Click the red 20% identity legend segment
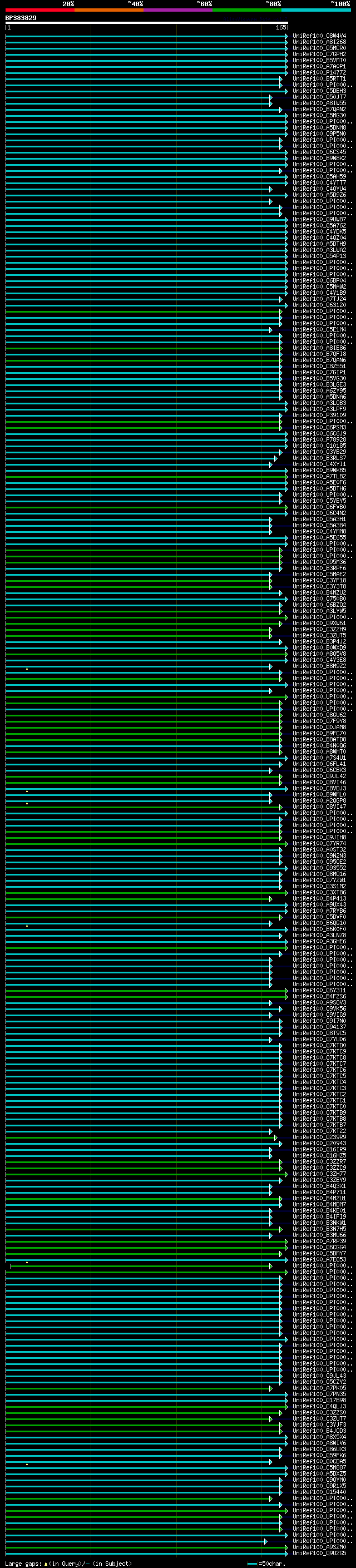The height and width of the screenshot is (1568, 356). (x=39, y=10)
